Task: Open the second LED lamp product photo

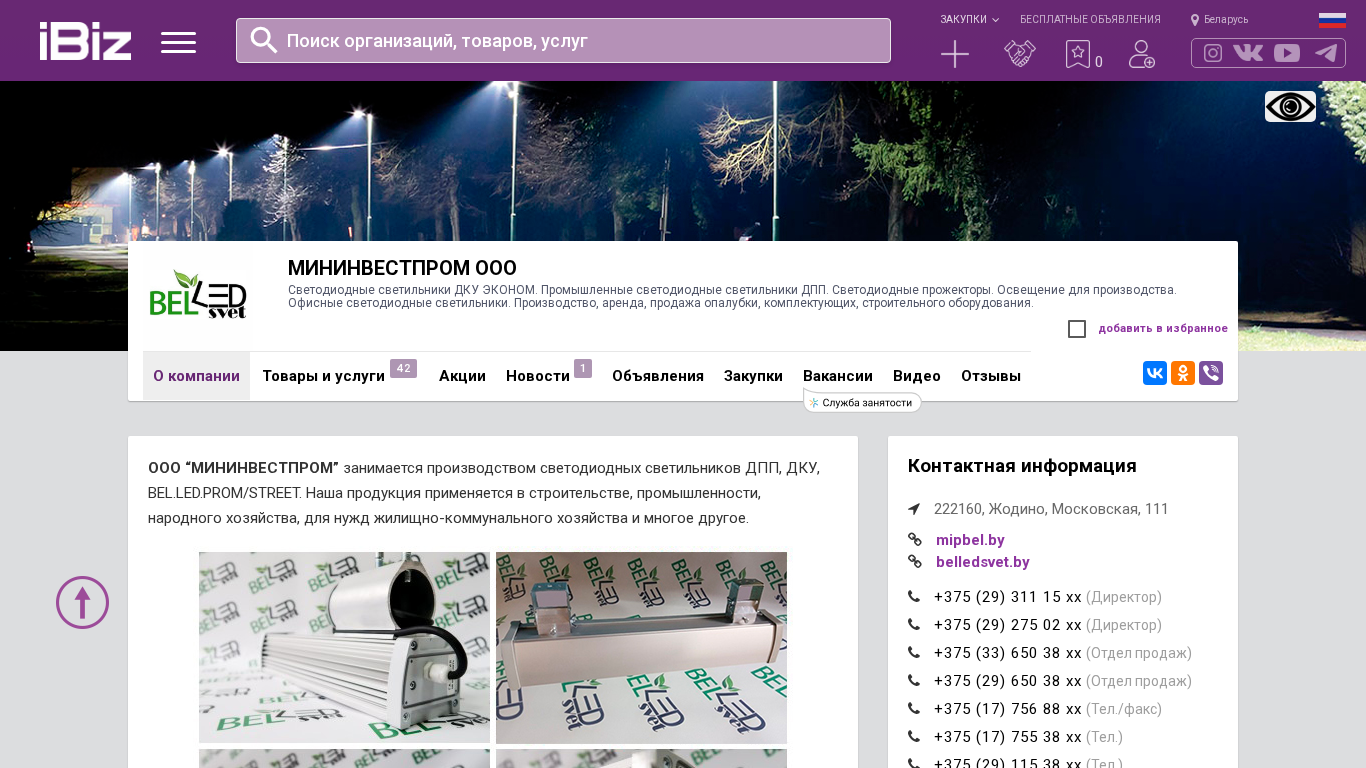Action: (x=641, y=647)
